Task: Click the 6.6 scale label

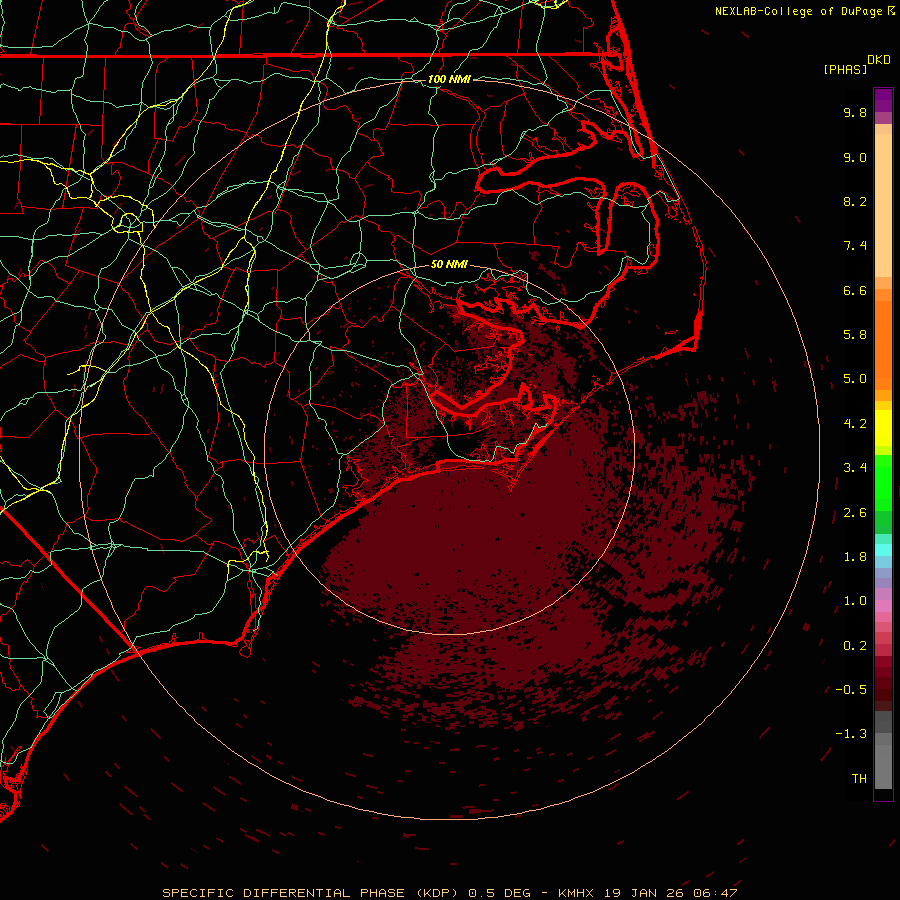Action: point(855,290)
